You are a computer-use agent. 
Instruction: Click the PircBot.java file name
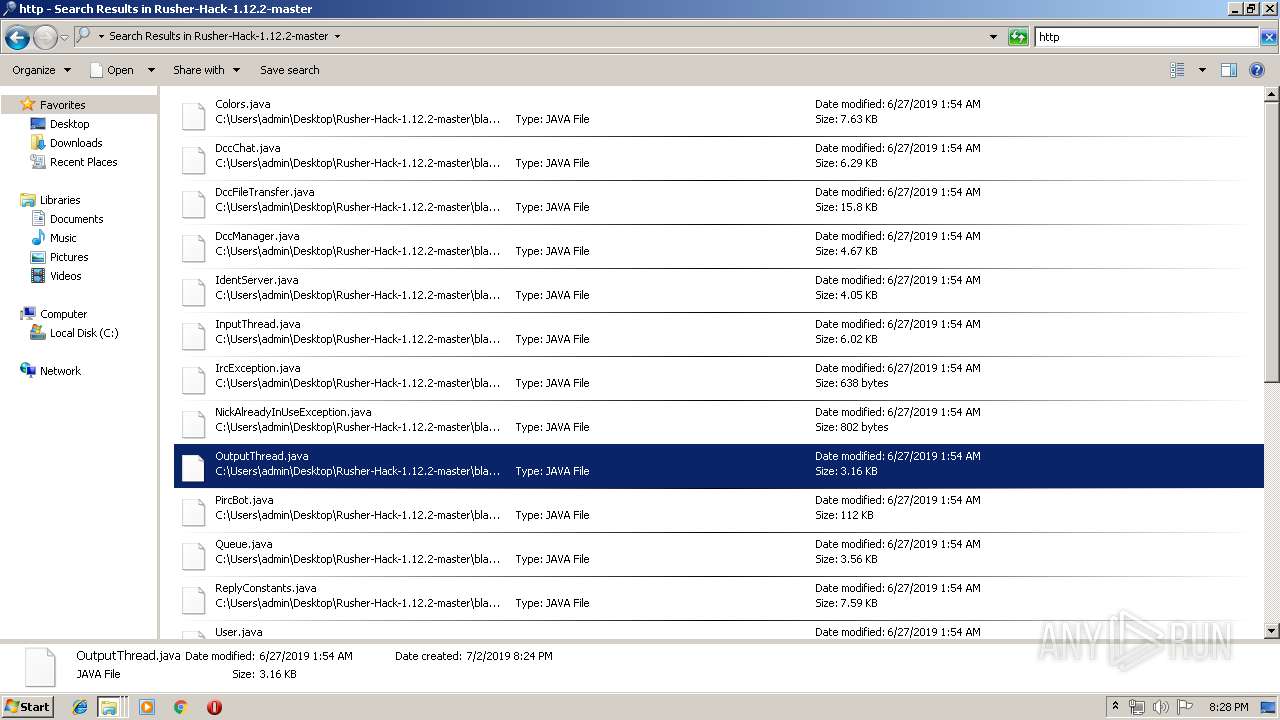244,500
